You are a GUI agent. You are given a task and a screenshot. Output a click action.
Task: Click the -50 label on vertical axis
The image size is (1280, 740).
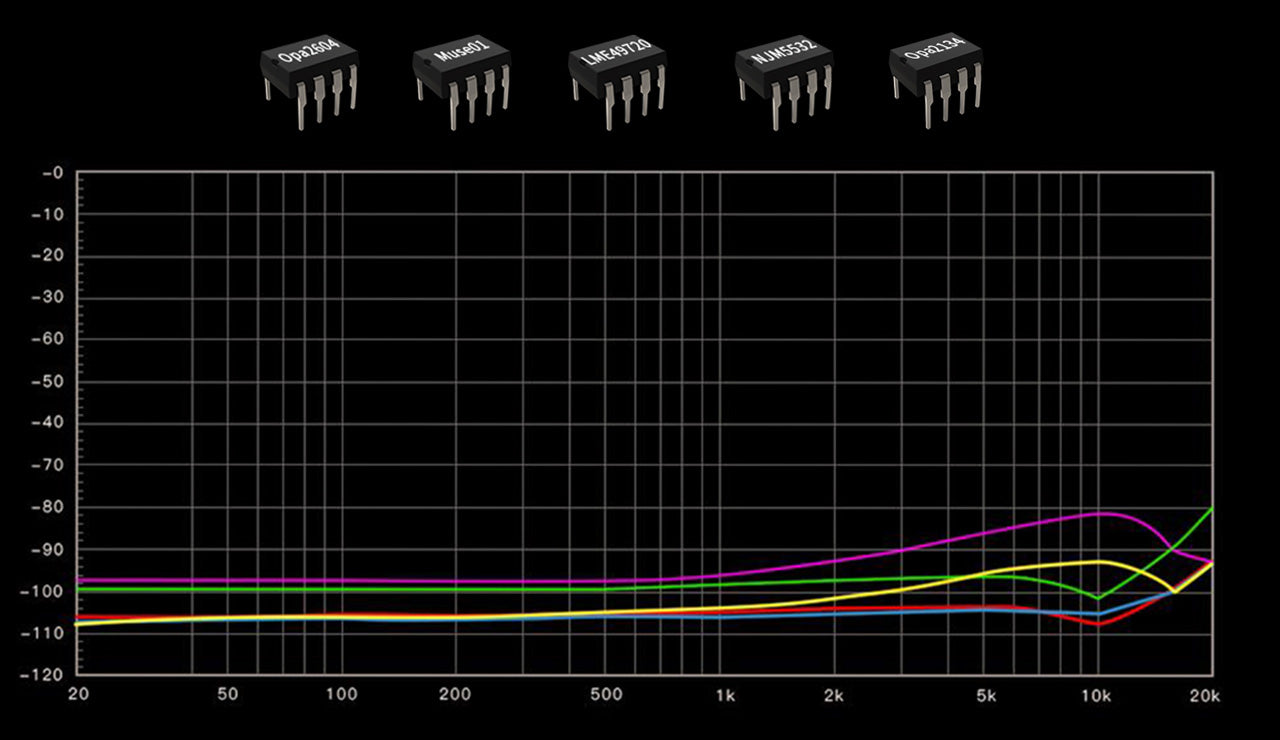click(x=47, y=383)
